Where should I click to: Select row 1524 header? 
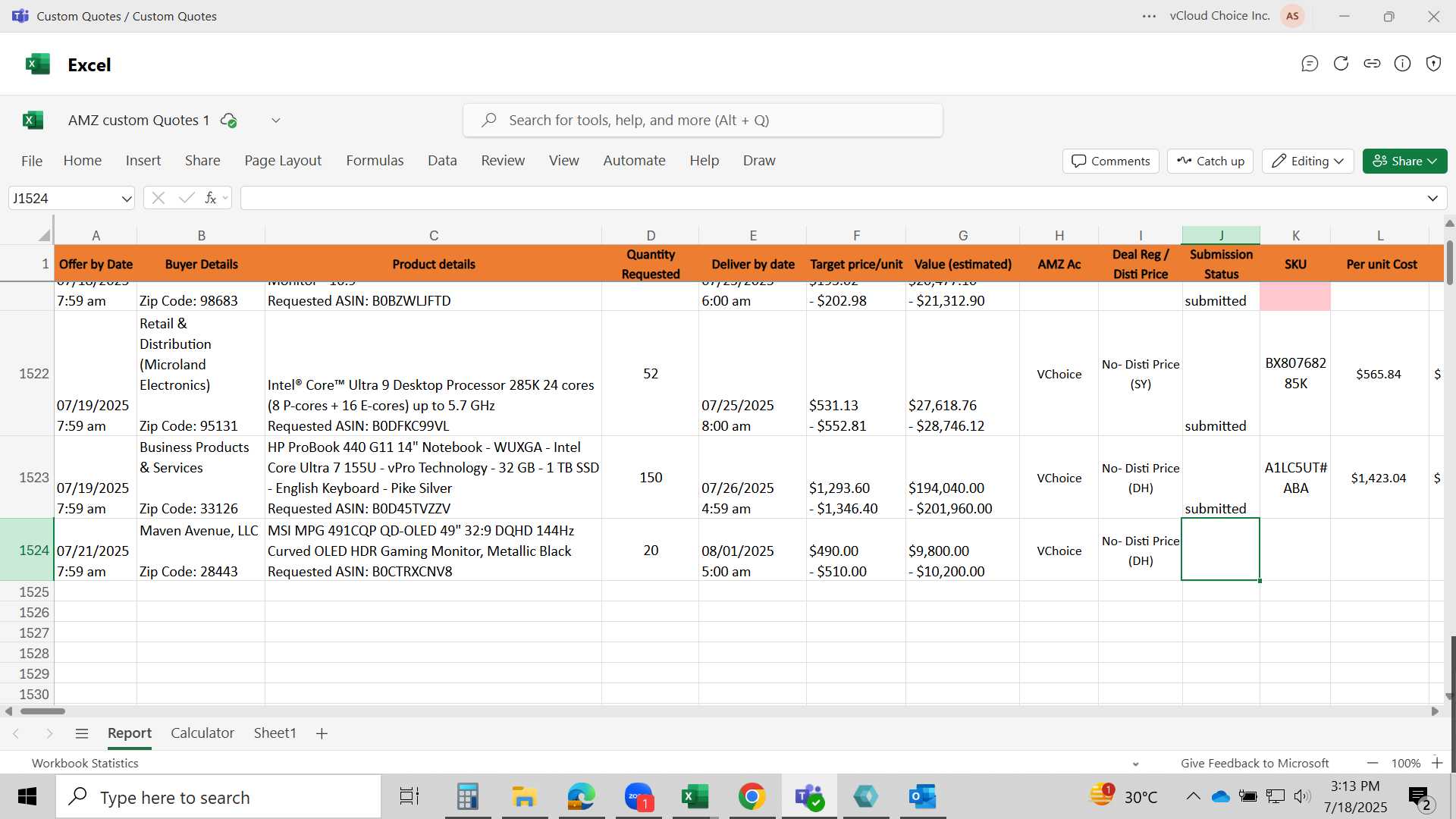tap(27, 550)
